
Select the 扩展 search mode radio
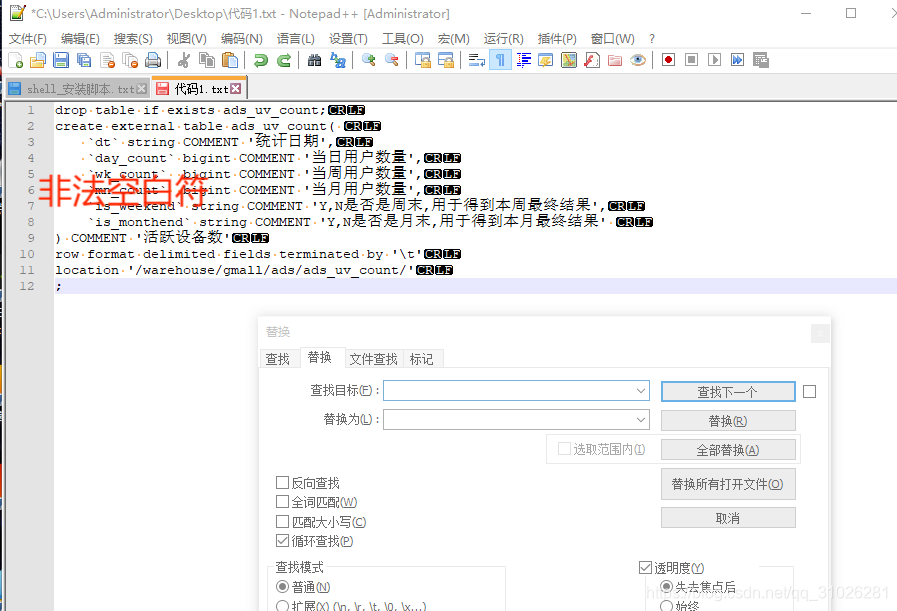284,605
